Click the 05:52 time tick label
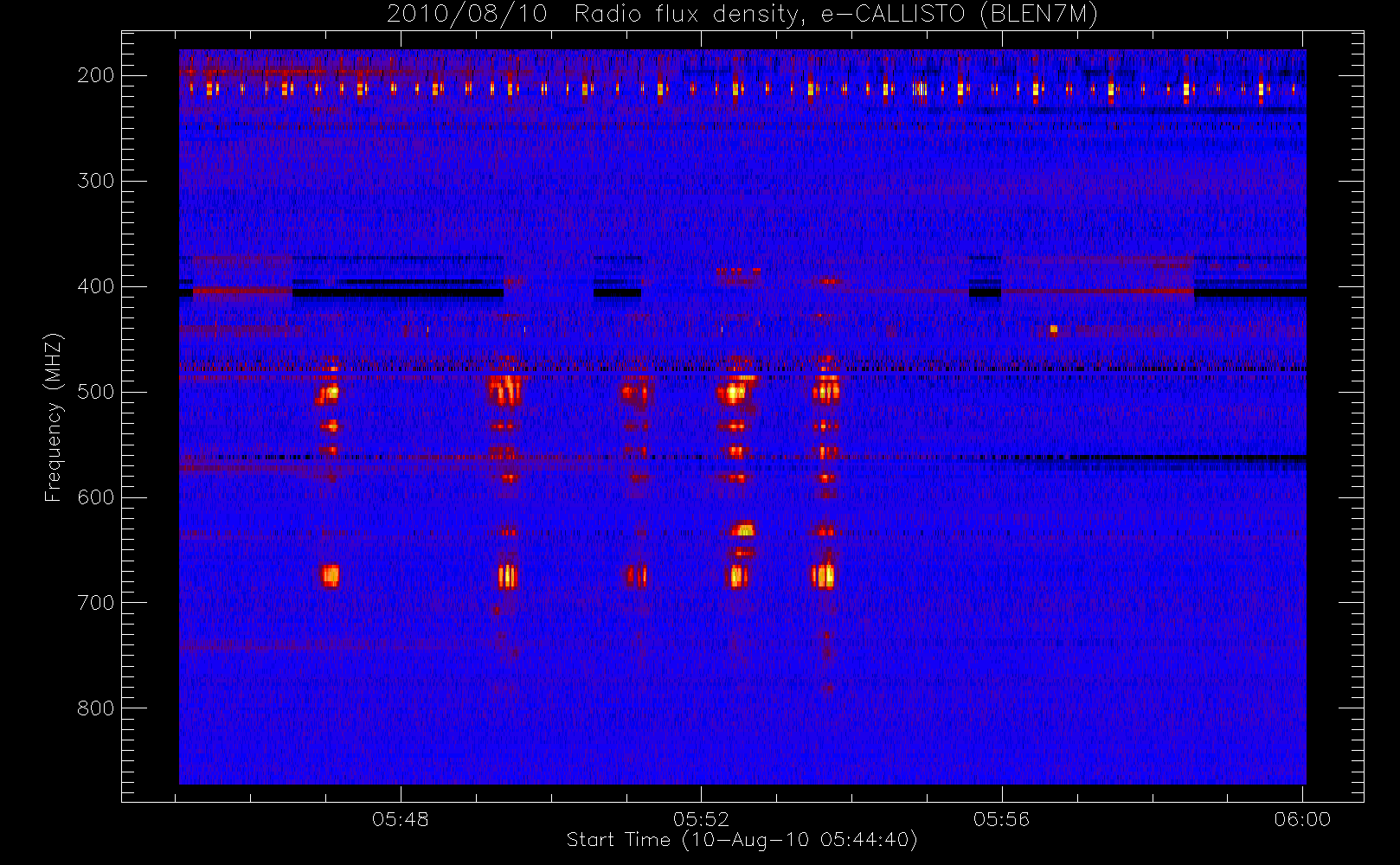This screenshot has width=1400, height=865. click(x=701, y=819)
